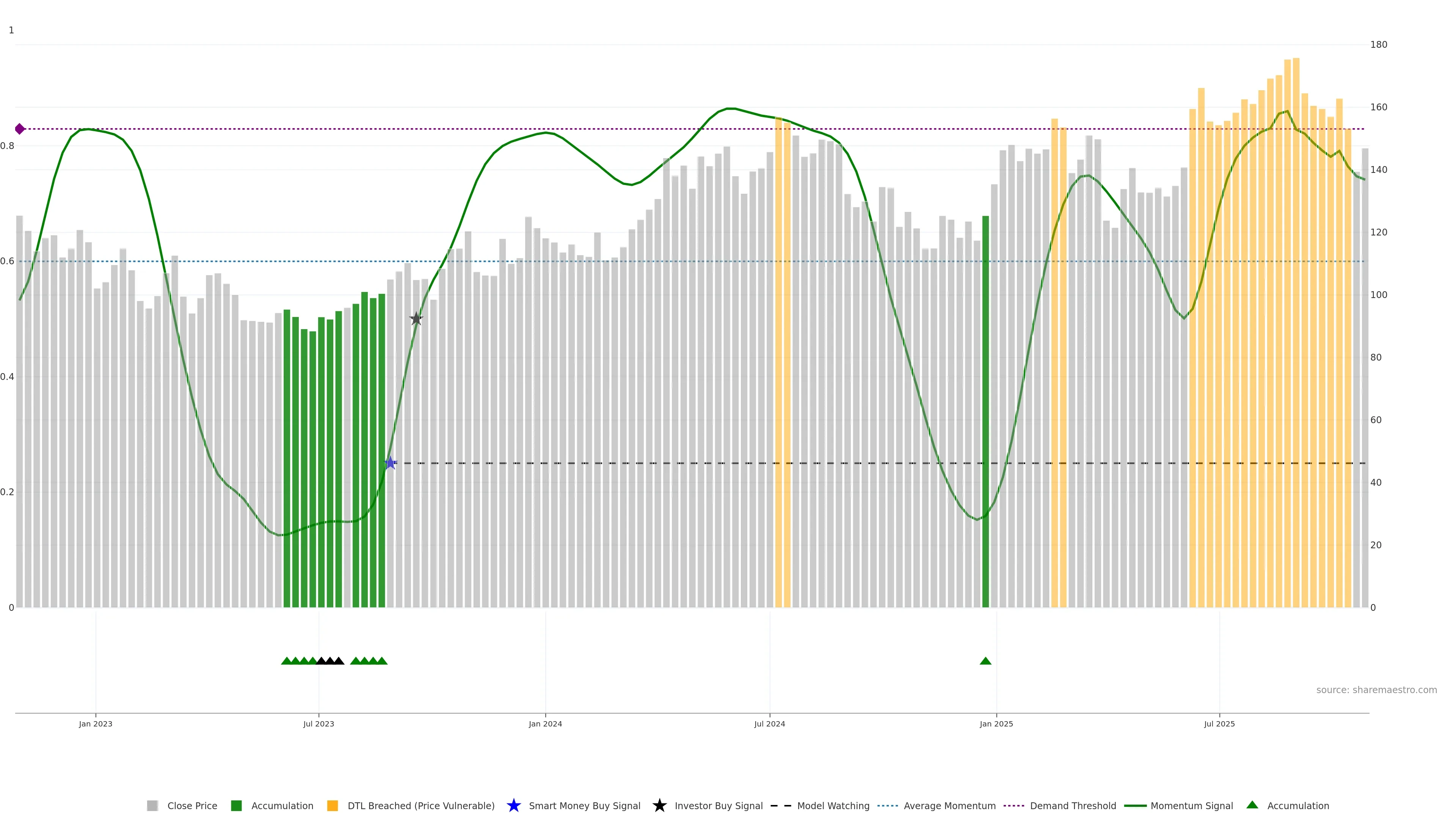Click green Accumulation color swatch in legend
The height and width of the screenshot is (819, 1456).
pyautogui.click(x=236, y=805)
